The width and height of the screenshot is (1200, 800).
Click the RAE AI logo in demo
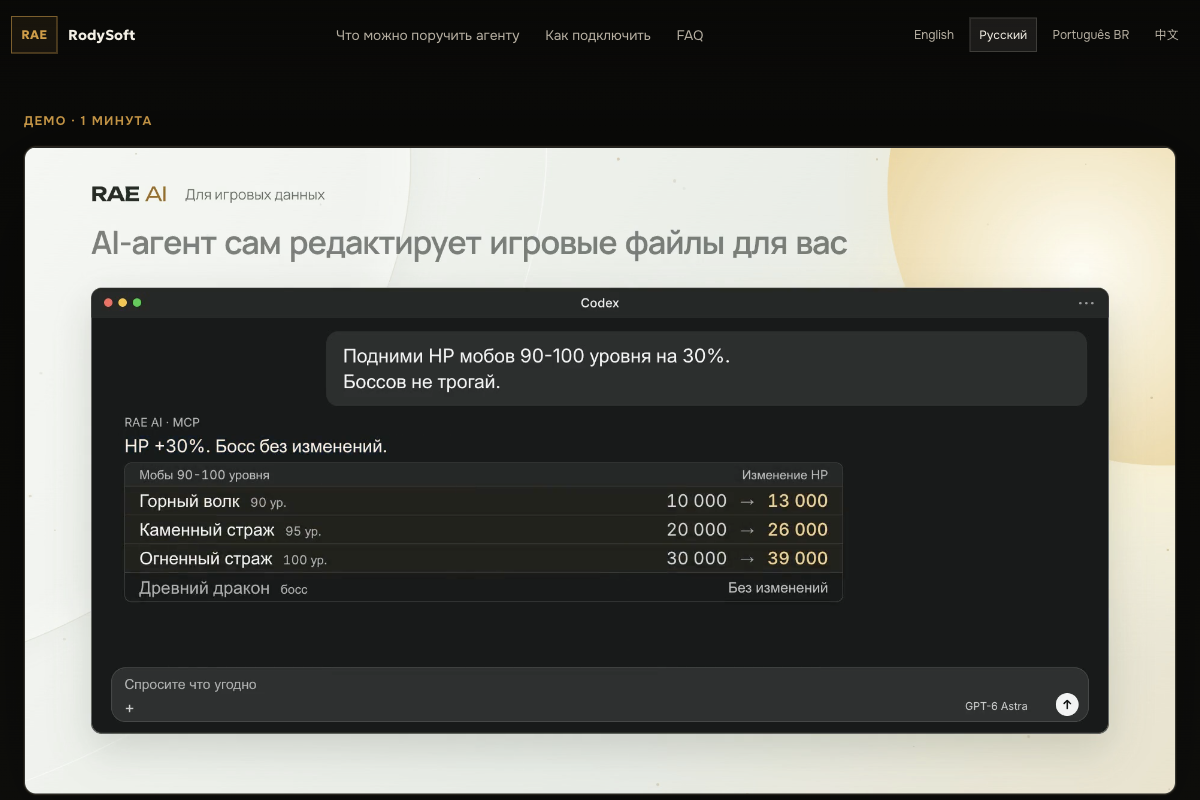click(x=129, y=194)
